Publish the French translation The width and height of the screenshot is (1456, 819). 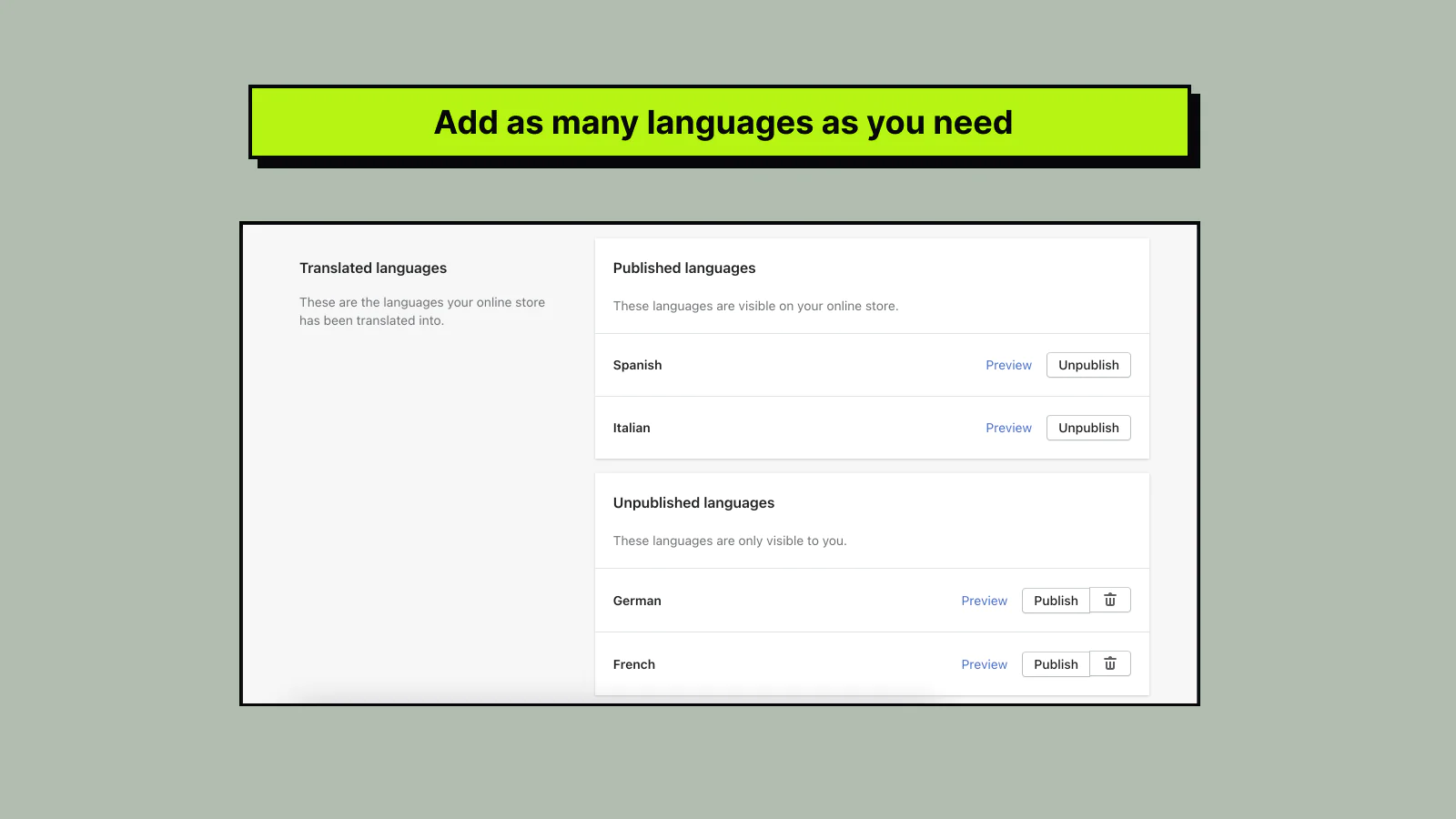pyautogui.click(x=1056, y=664)
